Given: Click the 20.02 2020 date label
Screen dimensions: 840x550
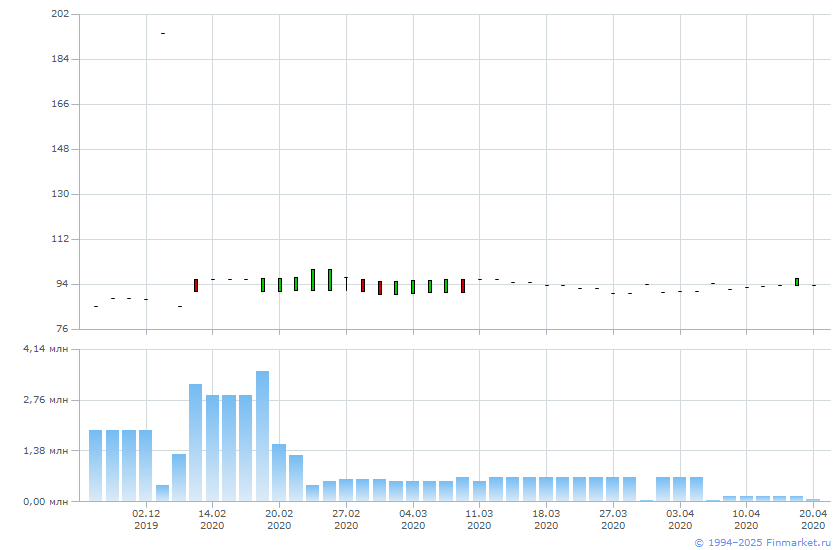Looking at the screenshot, I should pyautogui.click(x=279, y=519).
